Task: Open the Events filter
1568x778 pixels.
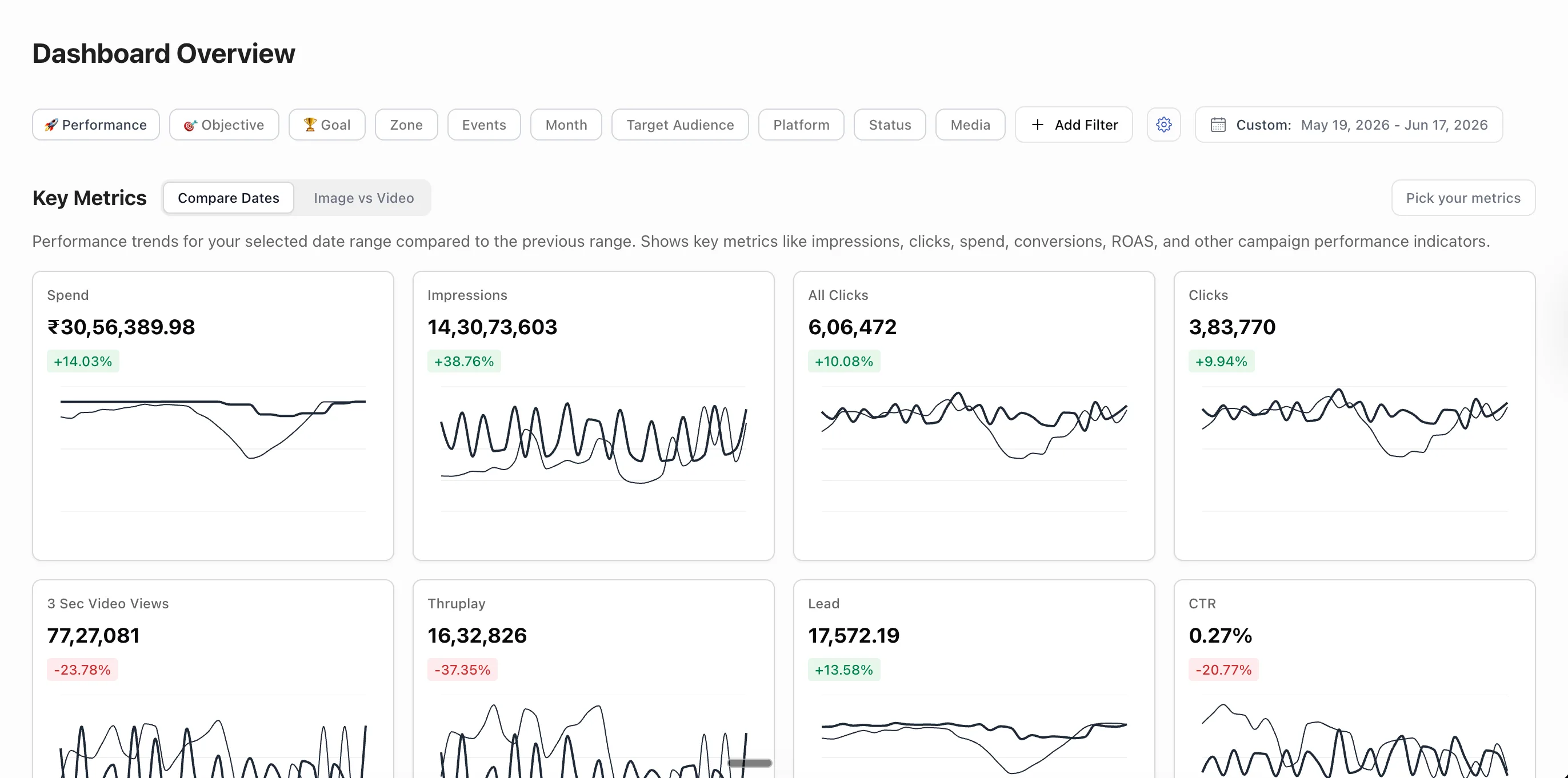Action: (484, 125)
